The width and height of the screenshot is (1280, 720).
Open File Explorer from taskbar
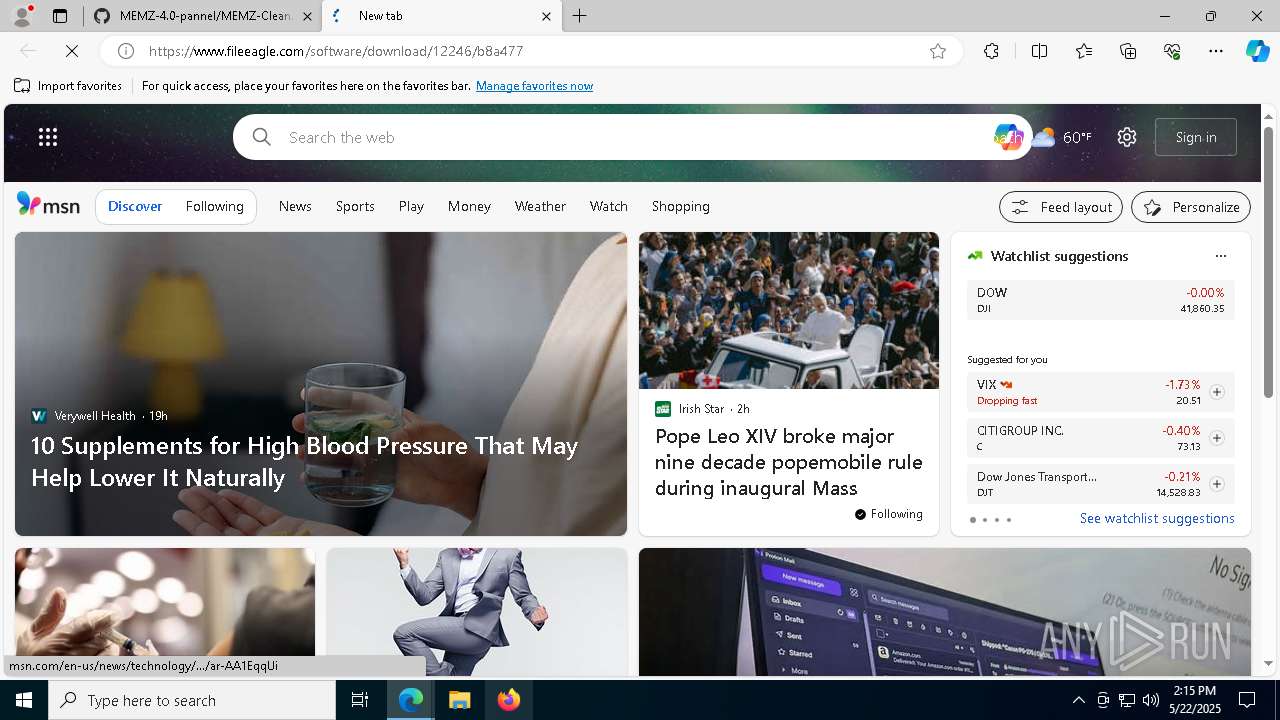[459, 700]
